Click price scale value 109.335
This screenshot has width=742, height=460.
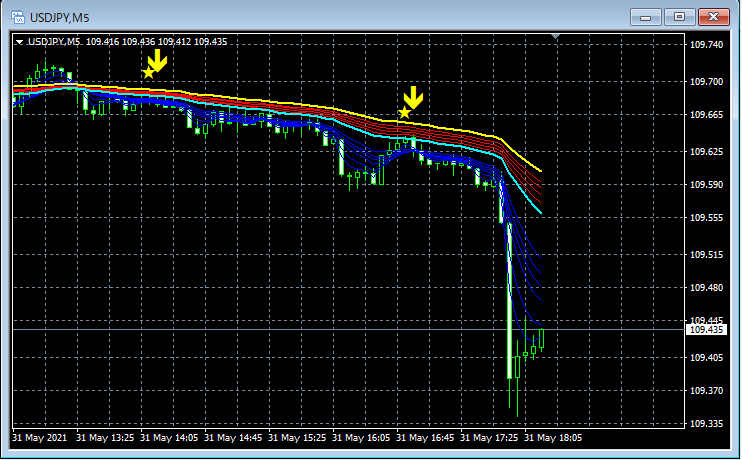point(707,424)
